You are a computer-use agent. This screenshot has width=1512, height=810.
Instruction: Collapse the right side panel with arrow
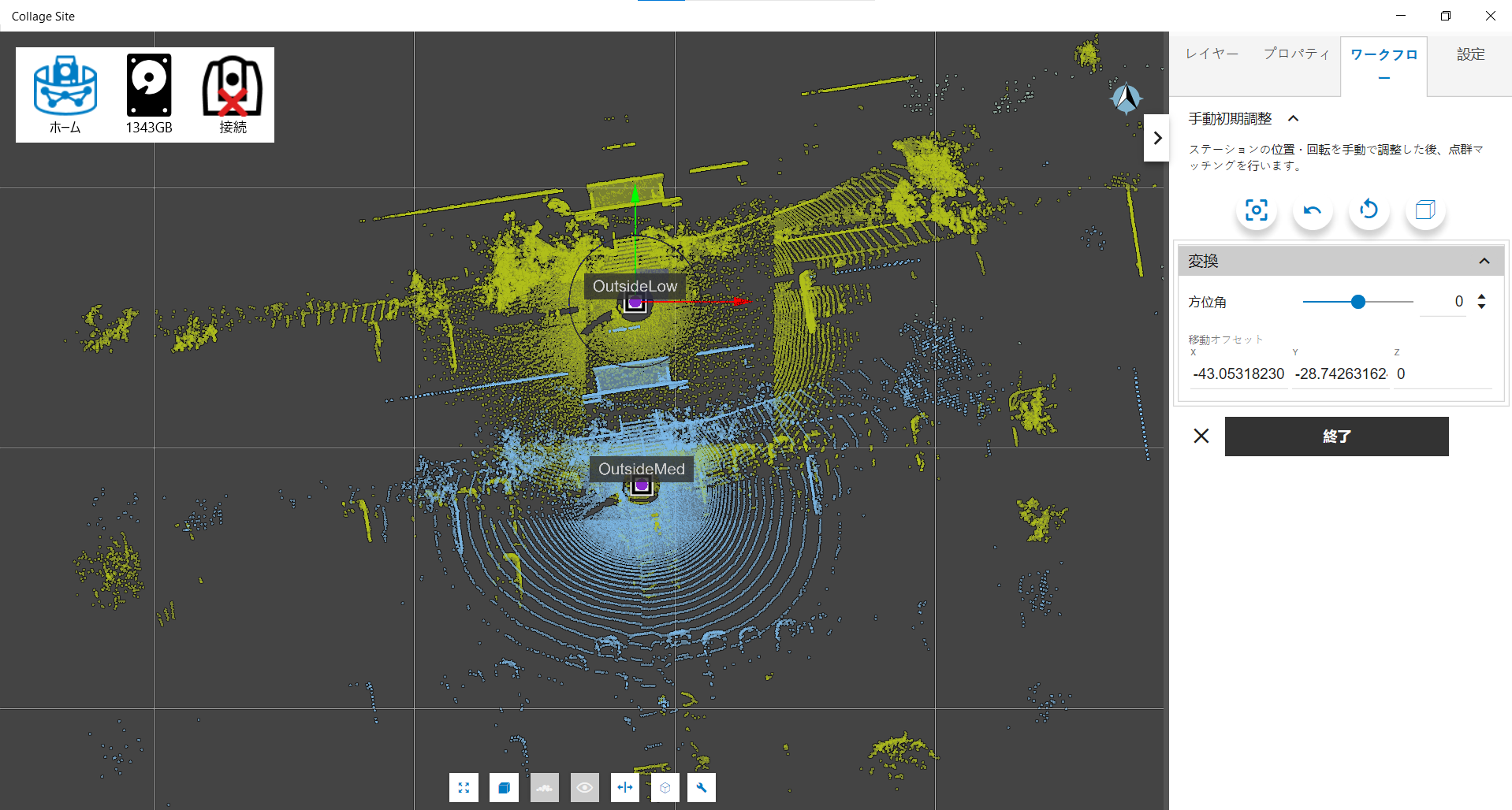(x=1156, y=138)
